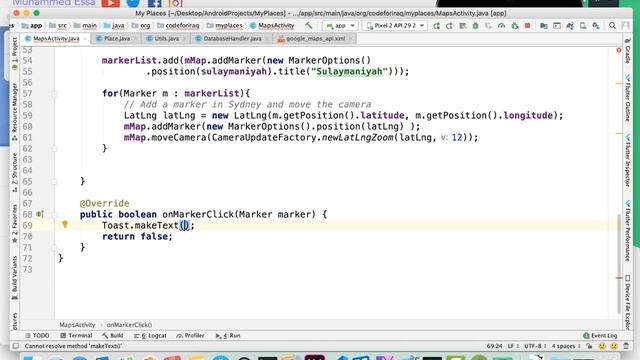Open the Resource Manager side panel

tap(15, 112)
